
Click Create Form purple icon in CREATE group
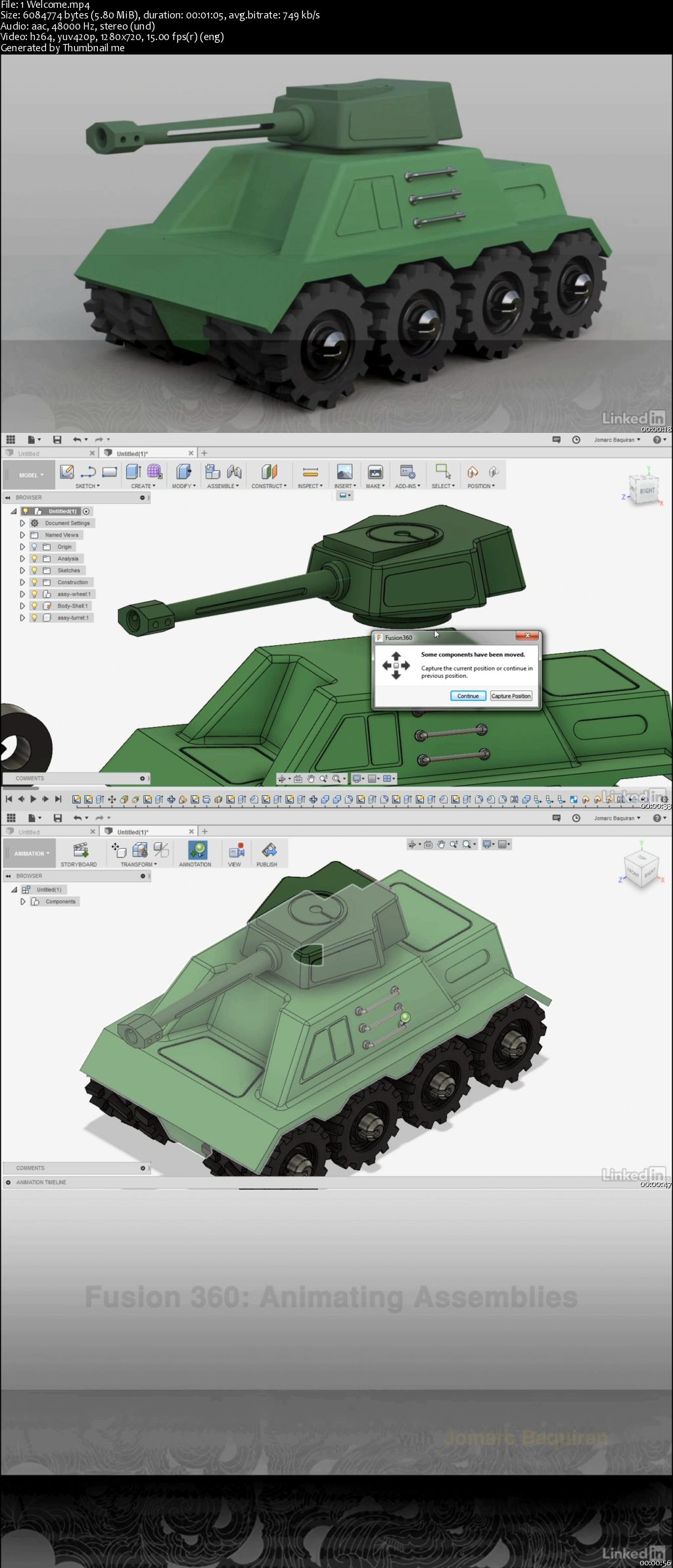(x=154, y=472)
